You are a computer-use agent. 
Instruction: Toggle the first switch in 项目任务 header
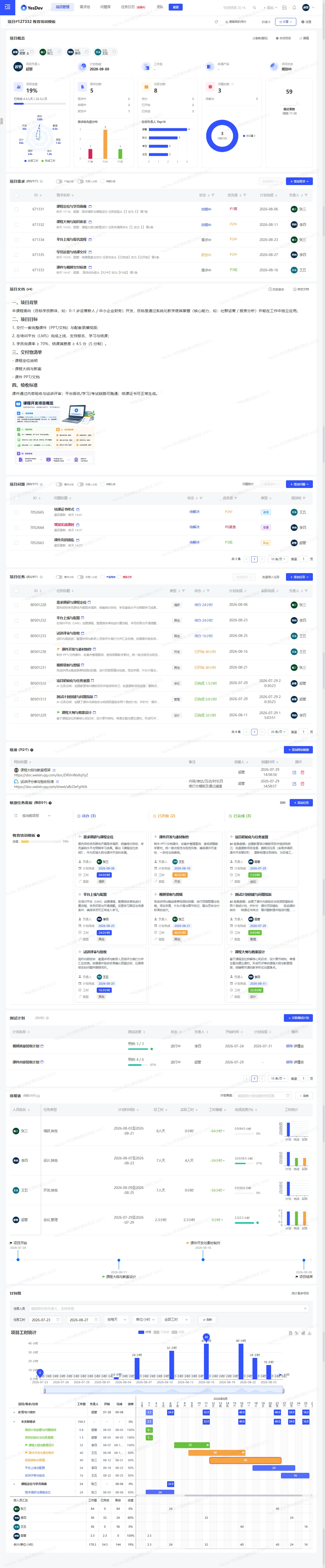pyautogui.click(x=59, y=577)
